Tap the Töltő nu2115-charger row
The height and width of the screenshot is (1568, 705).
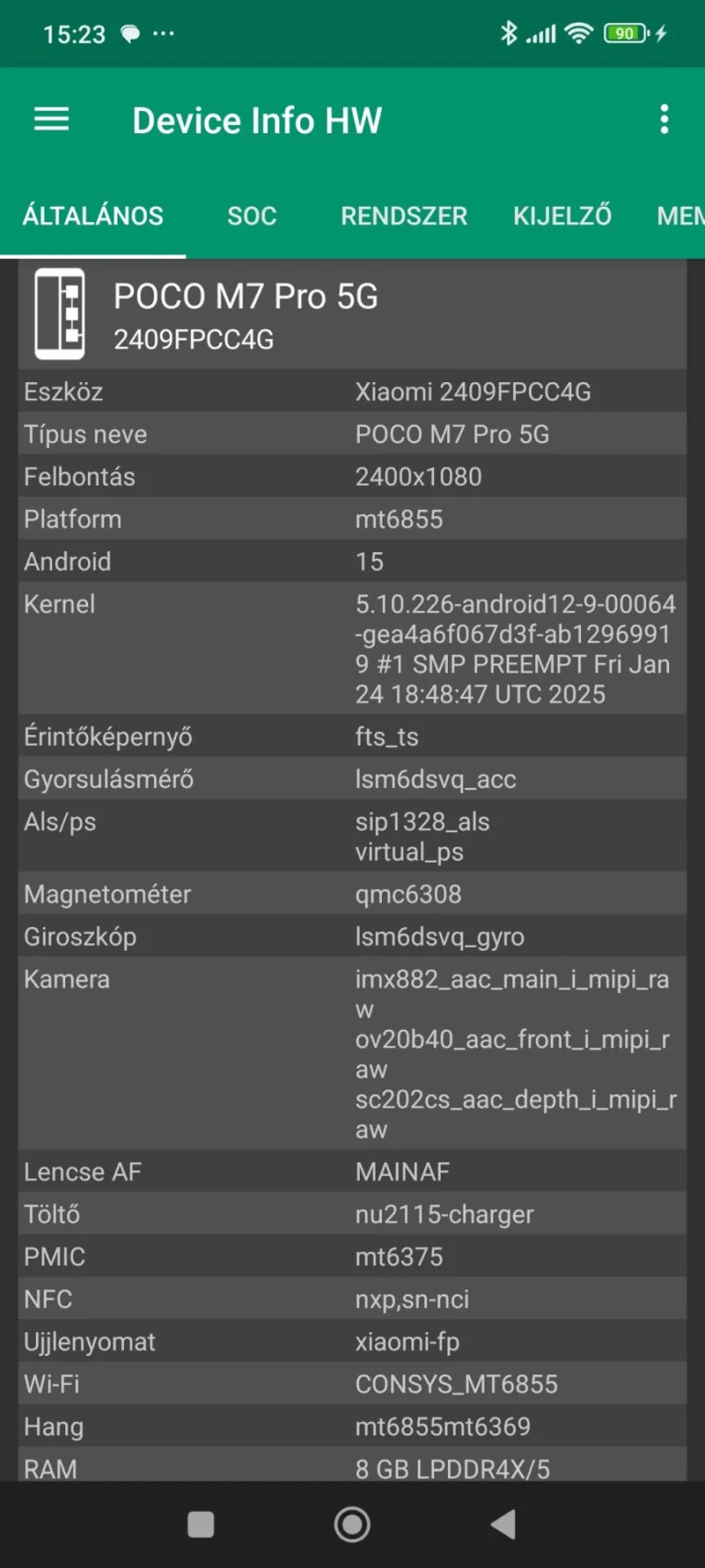[x=352, y=1214]
